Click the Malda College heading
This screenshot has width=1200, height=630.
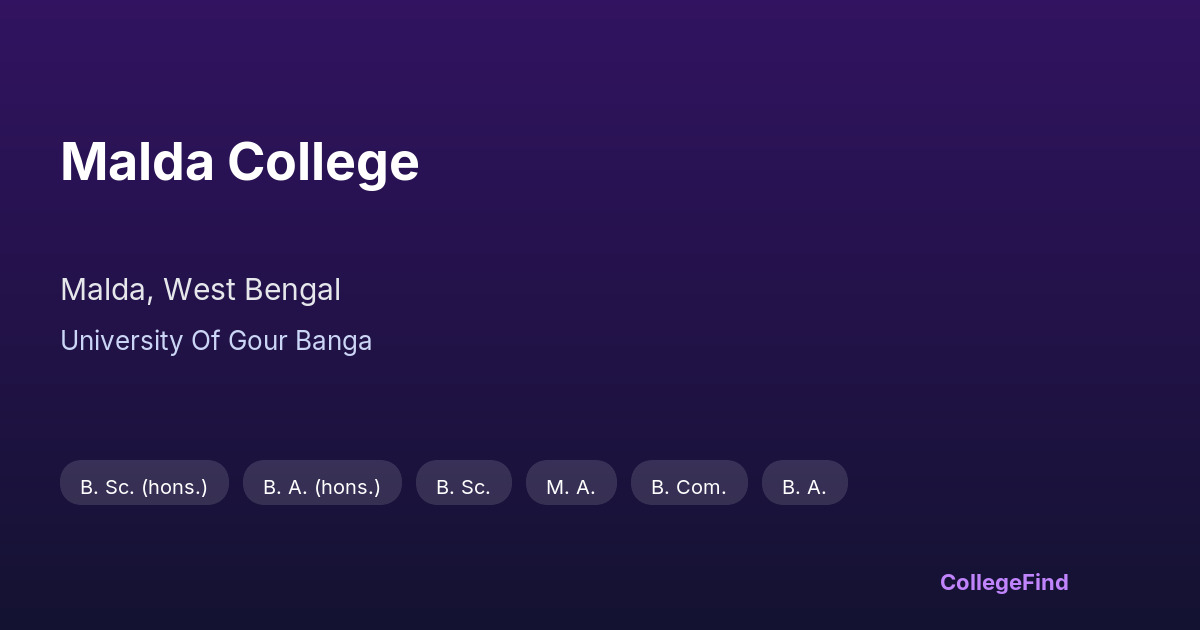coord(239,162)
